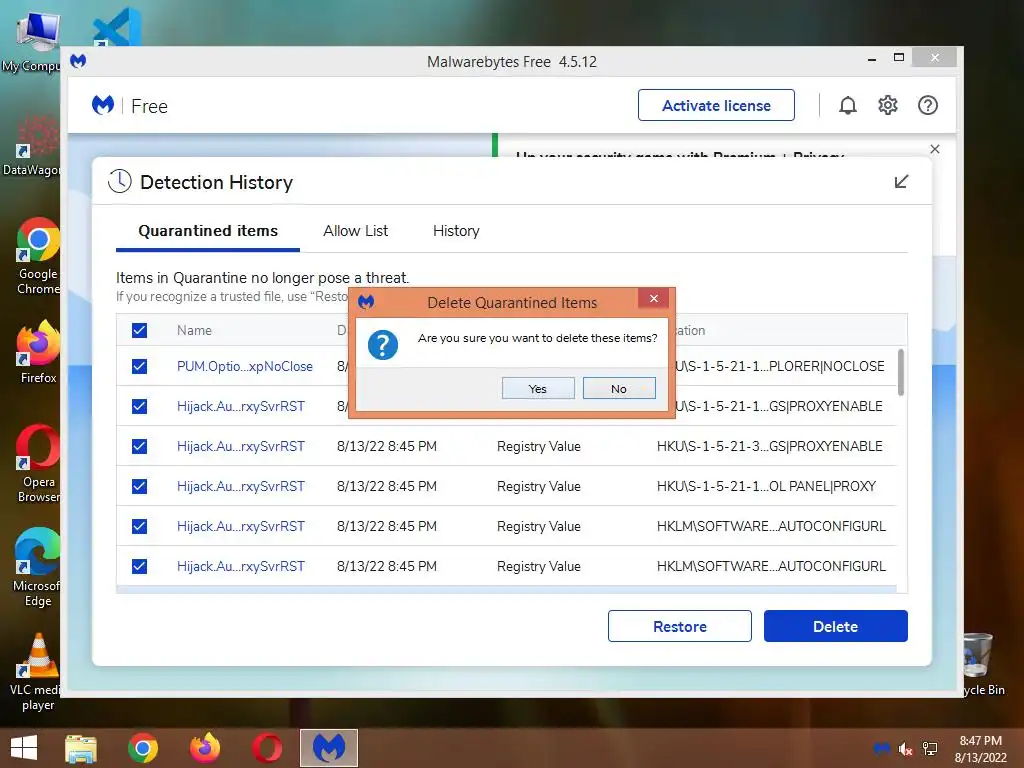This screenshot has width=1024, height=768.
Task: Close the Delete Quarantined Items dialog
Action: pos(654,298)
